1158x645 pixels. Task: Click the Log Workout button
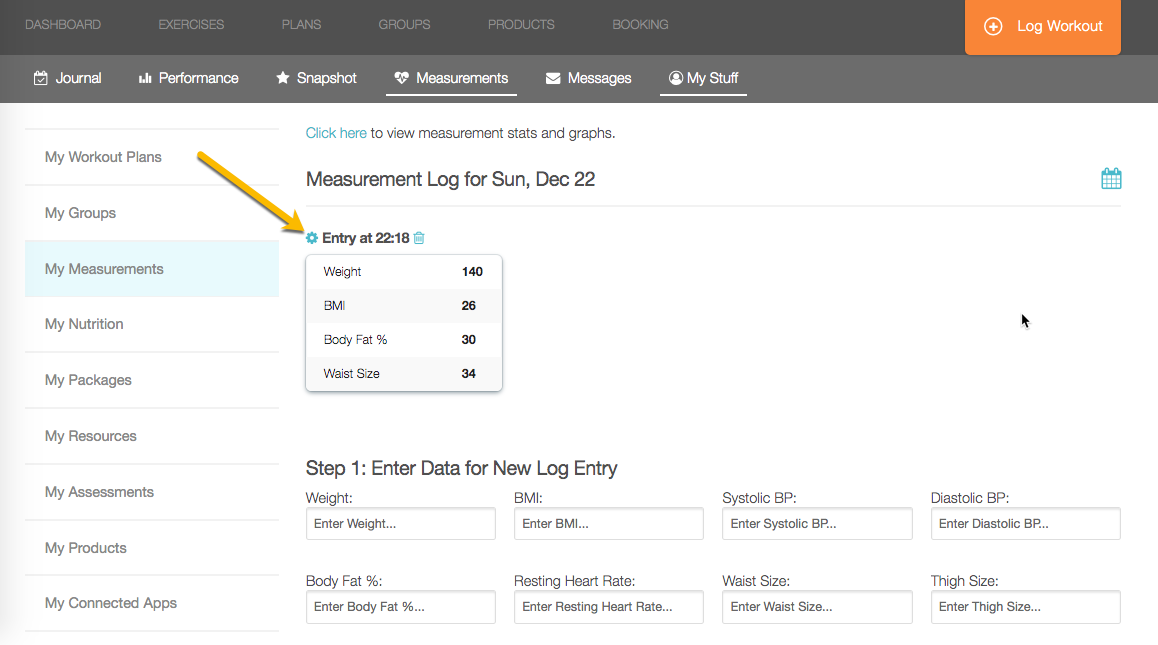[1043, 27]
